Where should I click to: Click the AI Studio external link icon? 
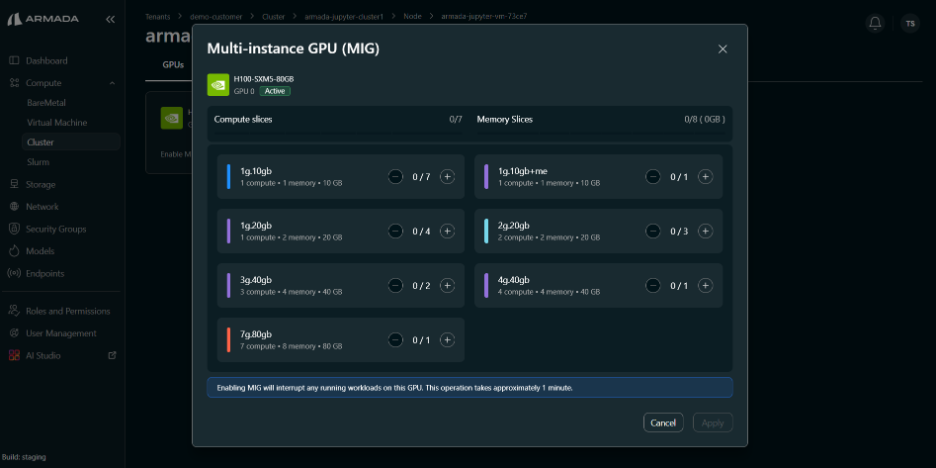point(112,355)
